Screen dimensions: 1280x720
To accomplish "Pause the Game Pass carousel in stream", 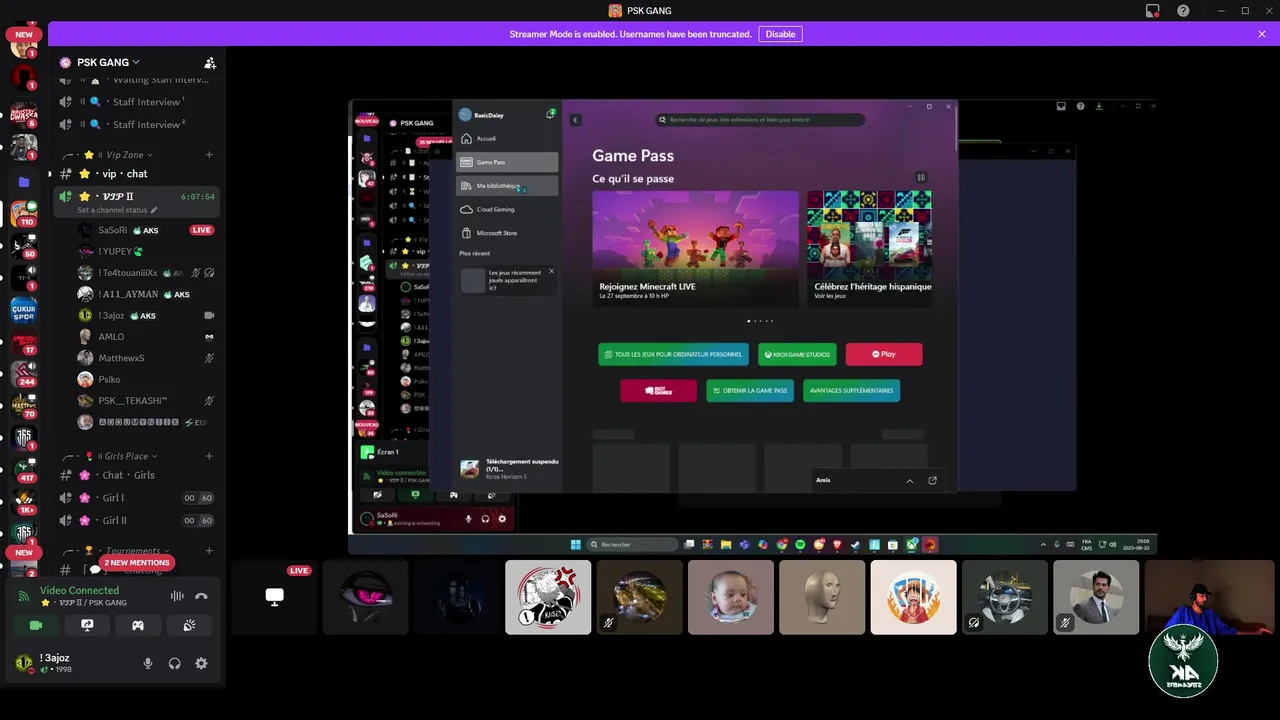I will (921, 177).
